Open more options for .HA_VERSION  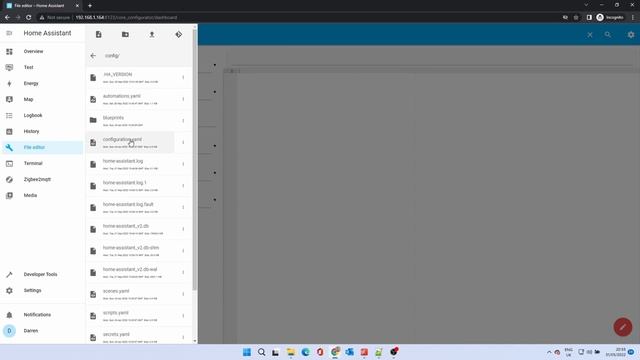pos(183,78)
